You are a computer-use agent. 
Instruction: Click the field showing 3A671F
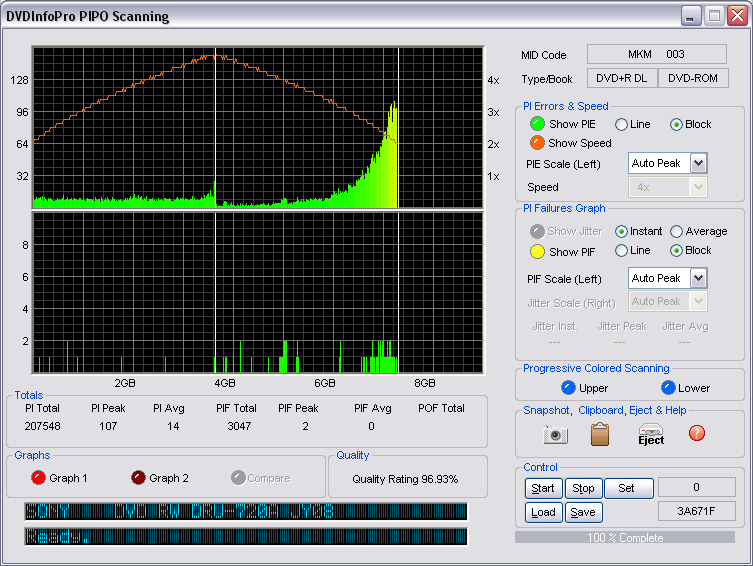(x=696, y=511)
